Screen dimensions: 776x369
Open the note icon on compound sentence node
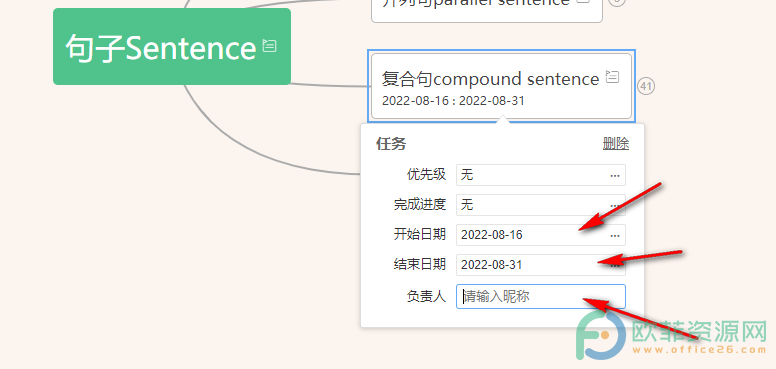(x=612, y=77)
